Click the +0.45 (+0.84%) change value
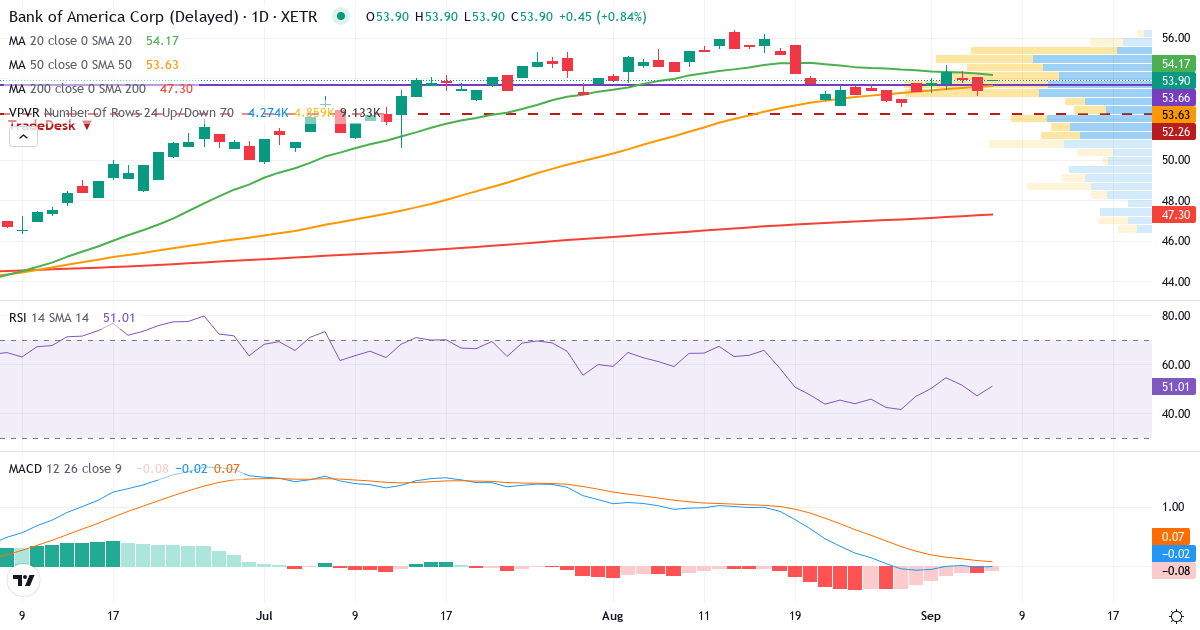The width and height of the screenshot is (1200, 630). (601, 17)
